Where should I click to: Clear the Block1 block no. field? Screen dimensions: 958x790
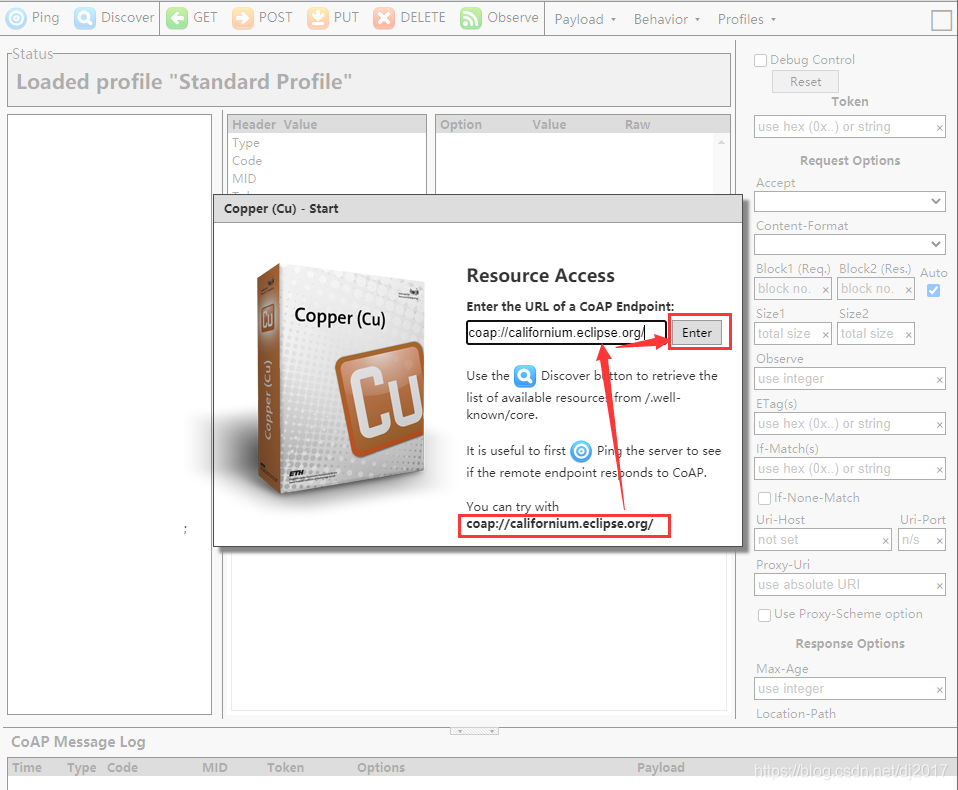[825, 290]
